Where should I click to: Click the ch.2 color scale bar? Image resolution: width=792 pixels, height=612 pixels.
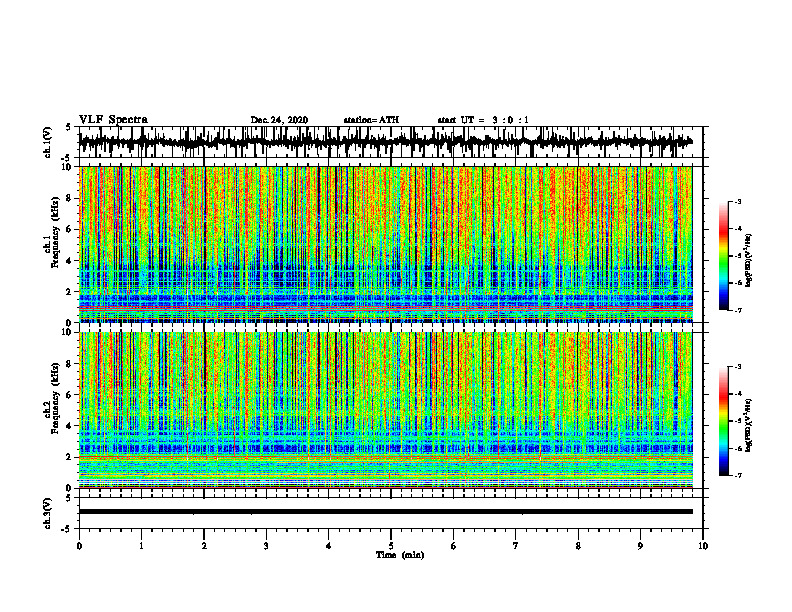[723, 421]
